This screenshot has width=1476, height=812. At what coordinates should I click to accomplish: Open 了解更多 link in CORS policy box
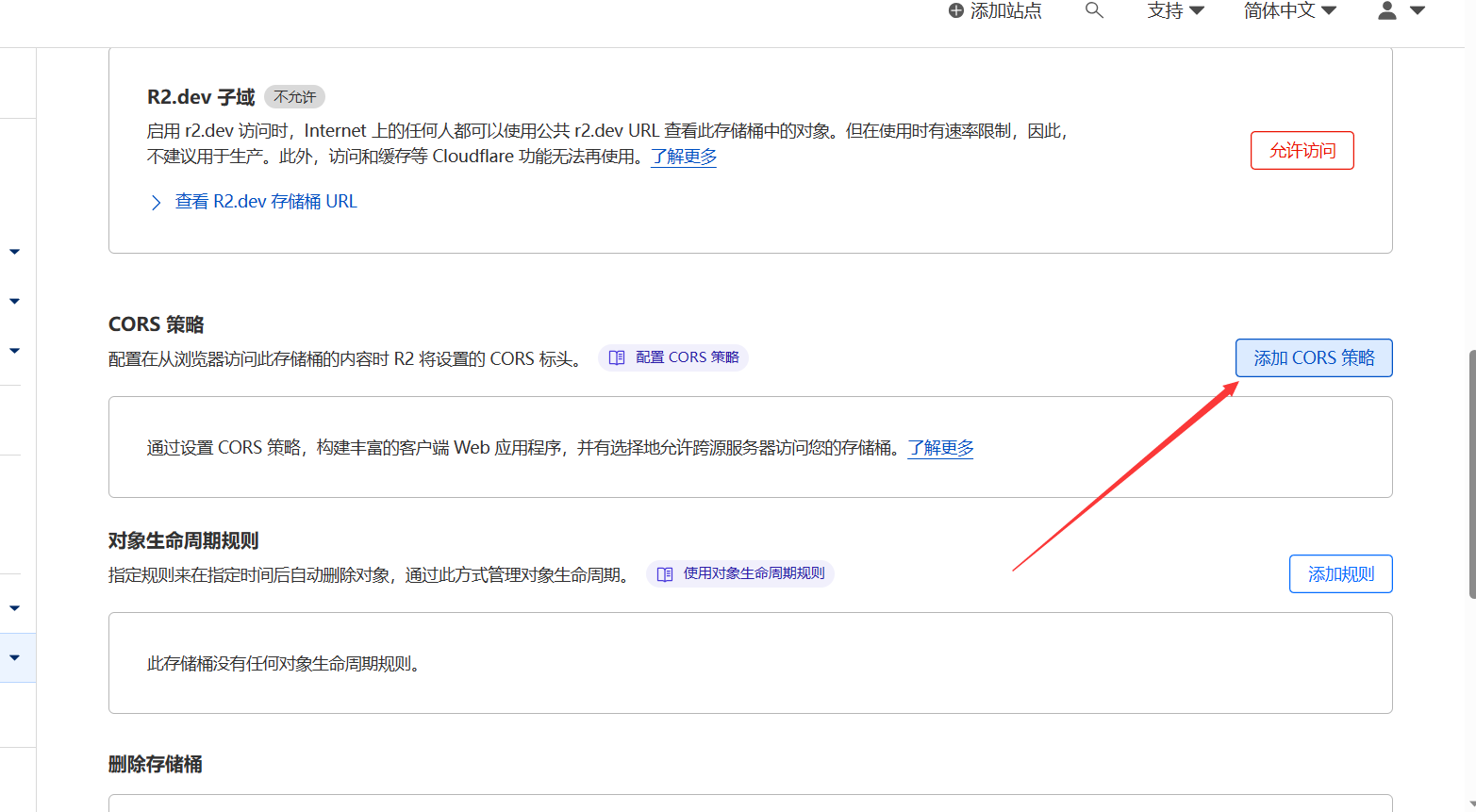pyautogui.click(x=940, y=448)
